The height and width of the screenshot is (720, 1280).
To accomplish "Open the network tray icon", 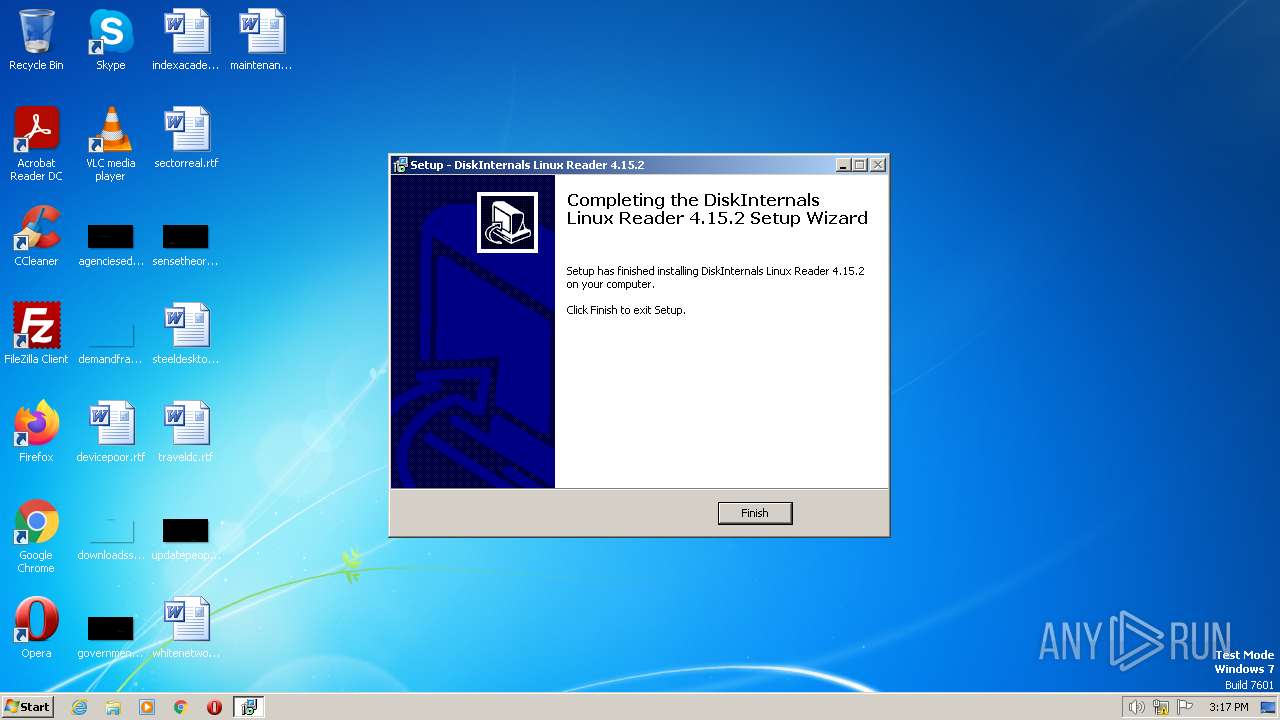I will click(1161, 707).
